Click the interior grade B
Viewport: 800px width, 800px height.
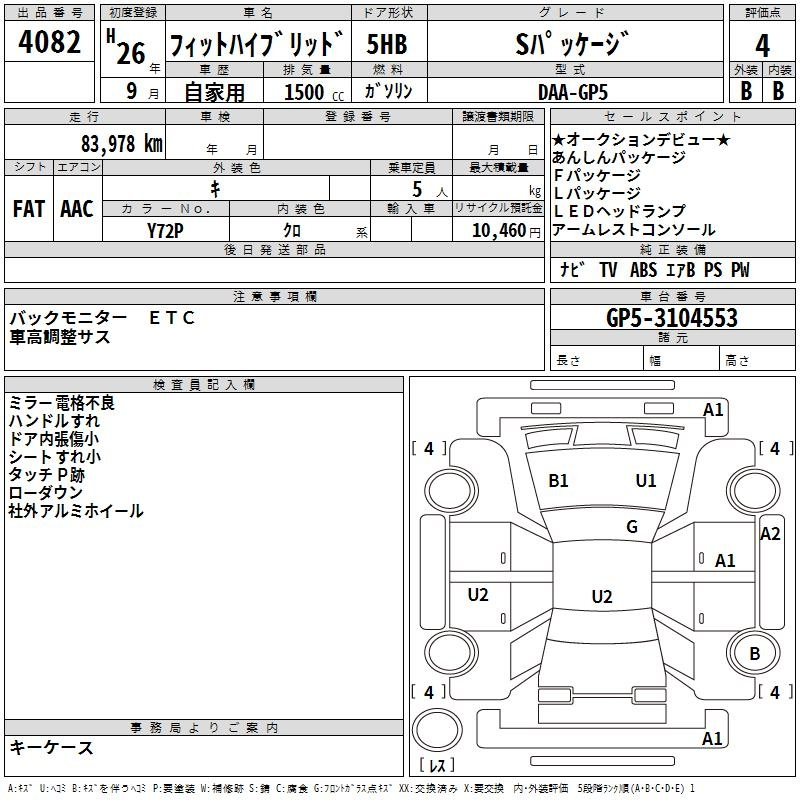[x=779, y=91]
